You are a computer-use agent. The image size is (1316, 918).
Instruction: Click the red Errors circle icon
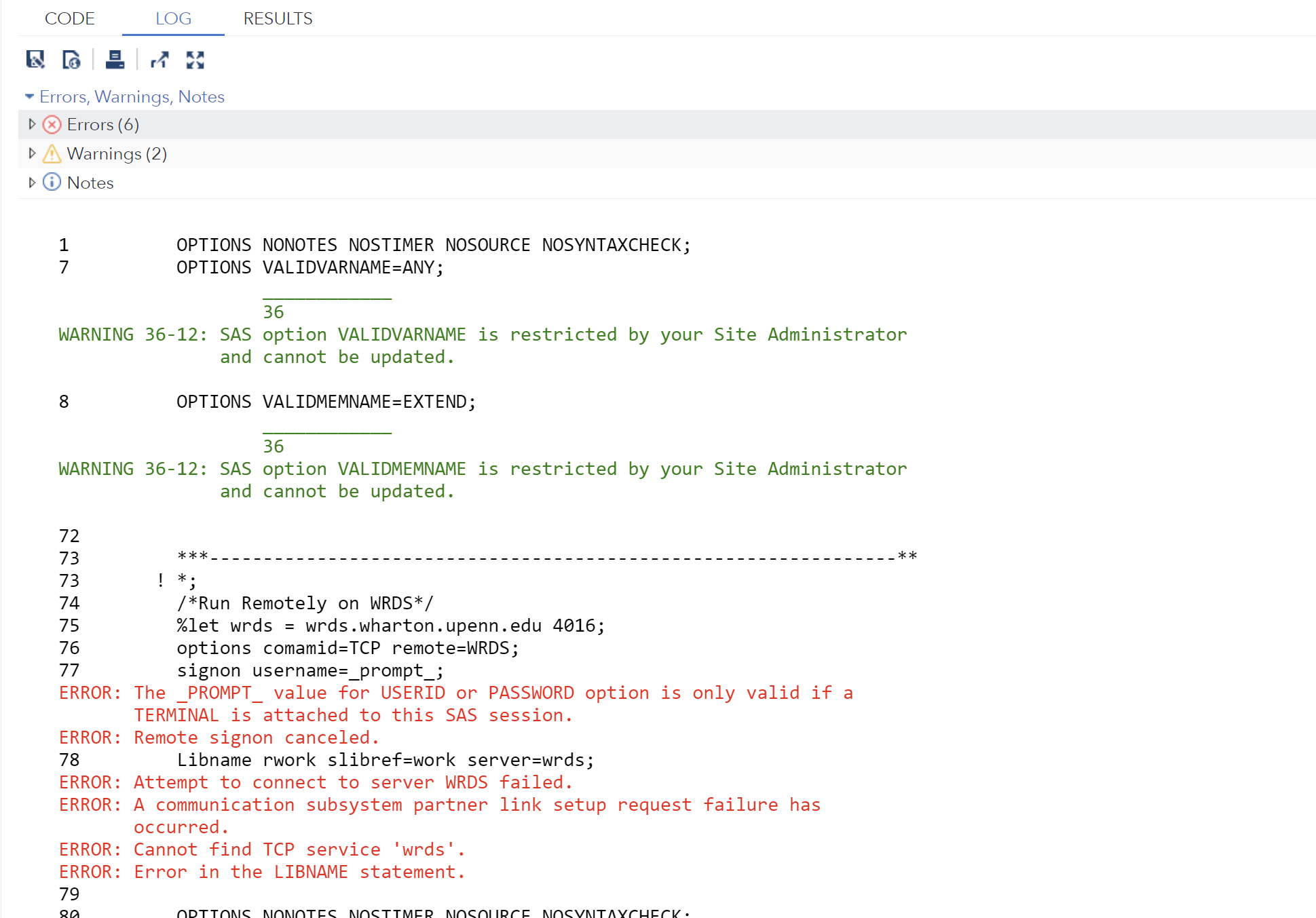pyautogui.click(x=52, y=124)
